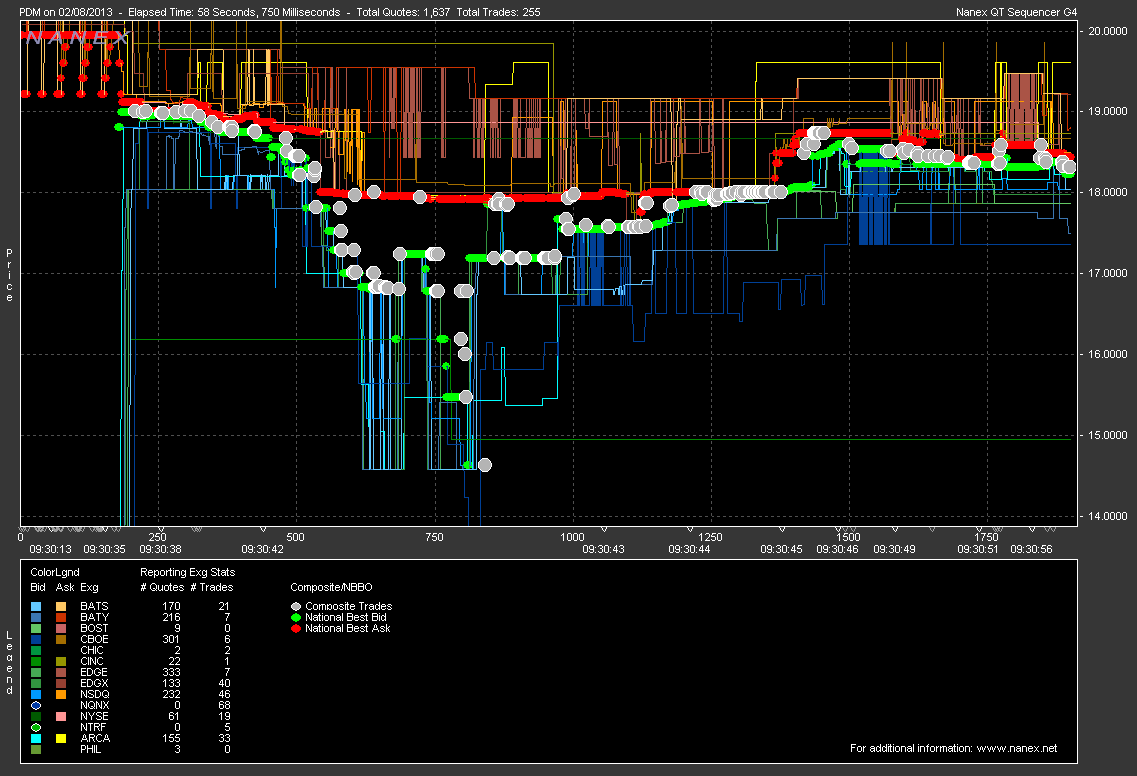Click the 09:30:56 time label
The width and height of the screenshot is (1137, 776).
pos(1031,550)
